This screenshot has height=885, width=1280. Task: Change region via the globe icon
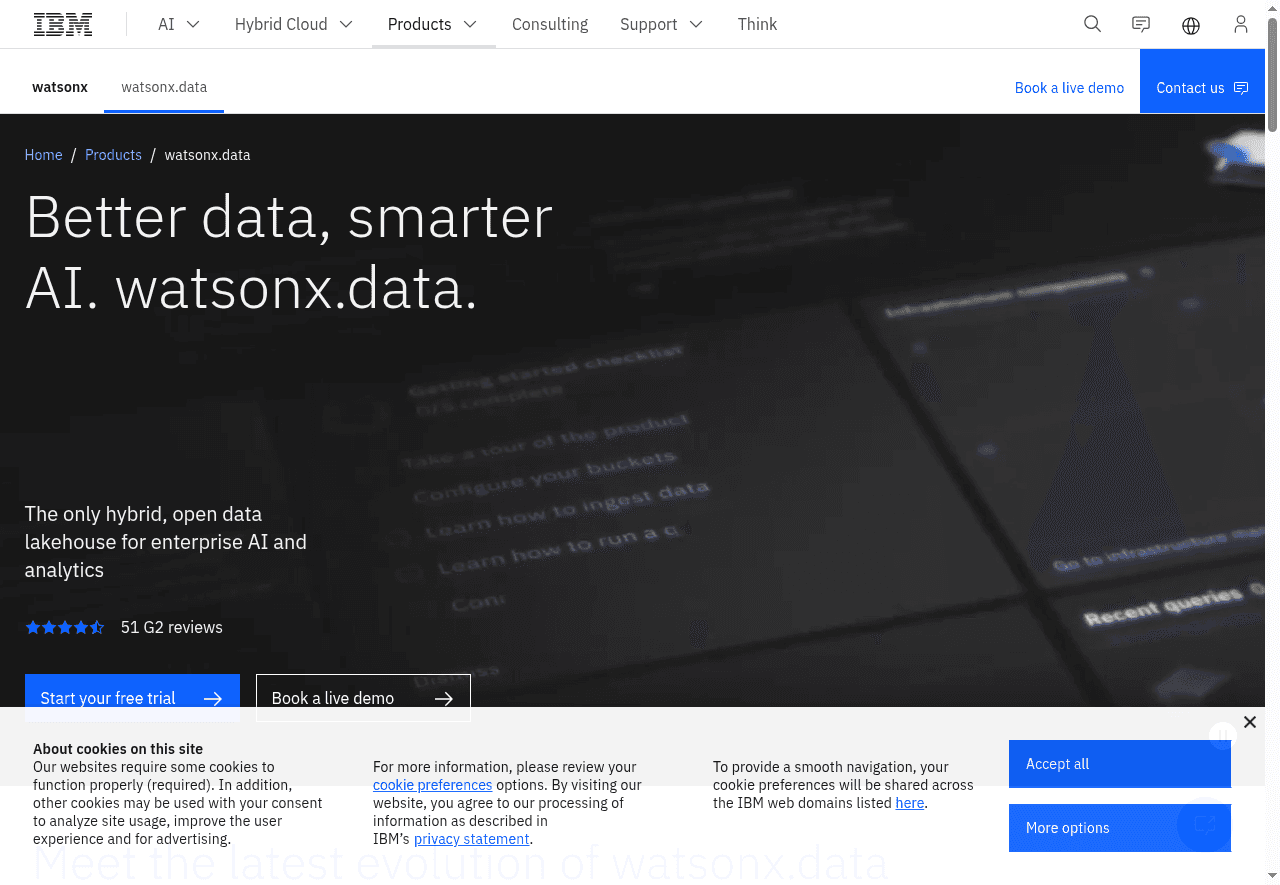pos(1191,24)
